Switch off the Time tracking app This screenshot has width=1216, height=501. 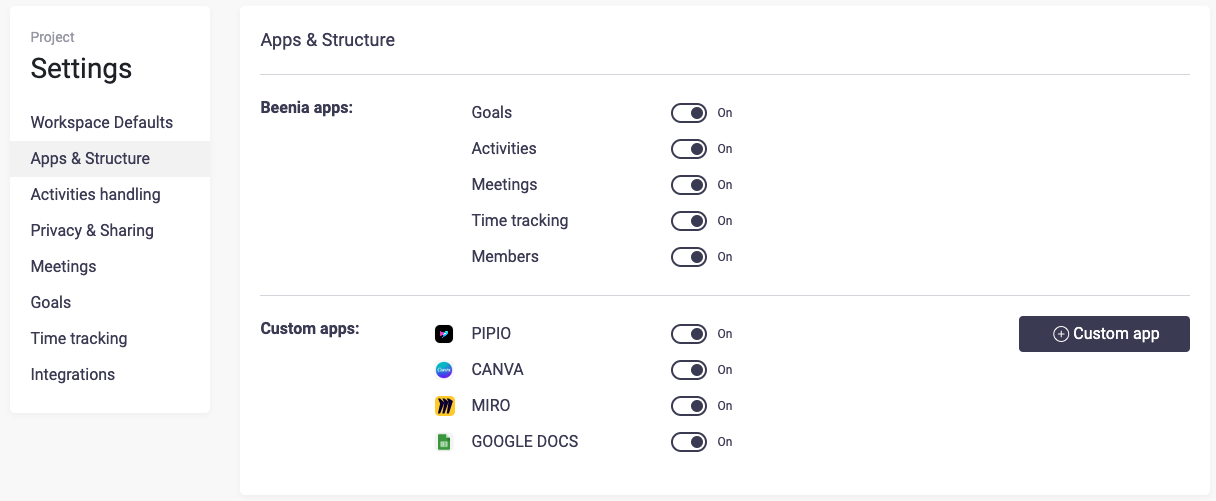tap(689, 221)
